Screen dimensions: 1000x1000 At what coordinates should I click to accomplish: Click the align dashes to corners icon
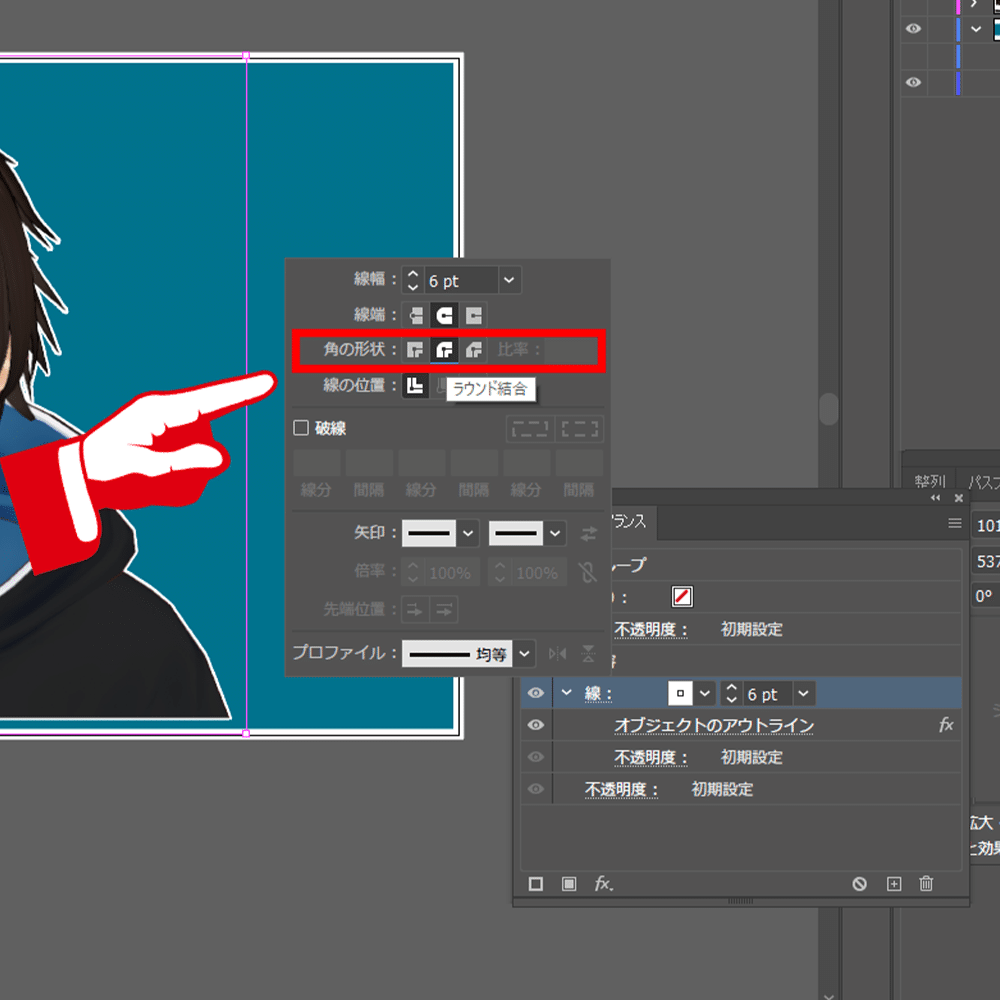tap(580, 429)
